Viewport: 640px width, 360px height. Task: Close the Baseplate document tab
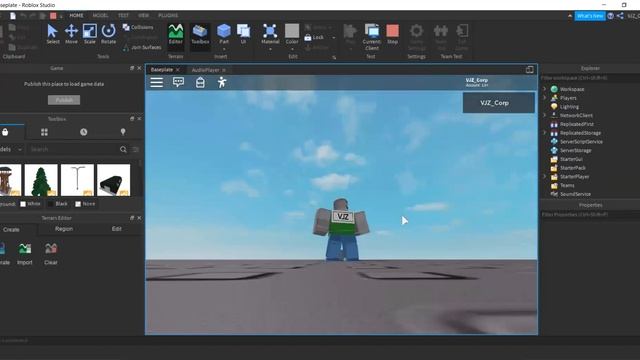coord(178,70)
